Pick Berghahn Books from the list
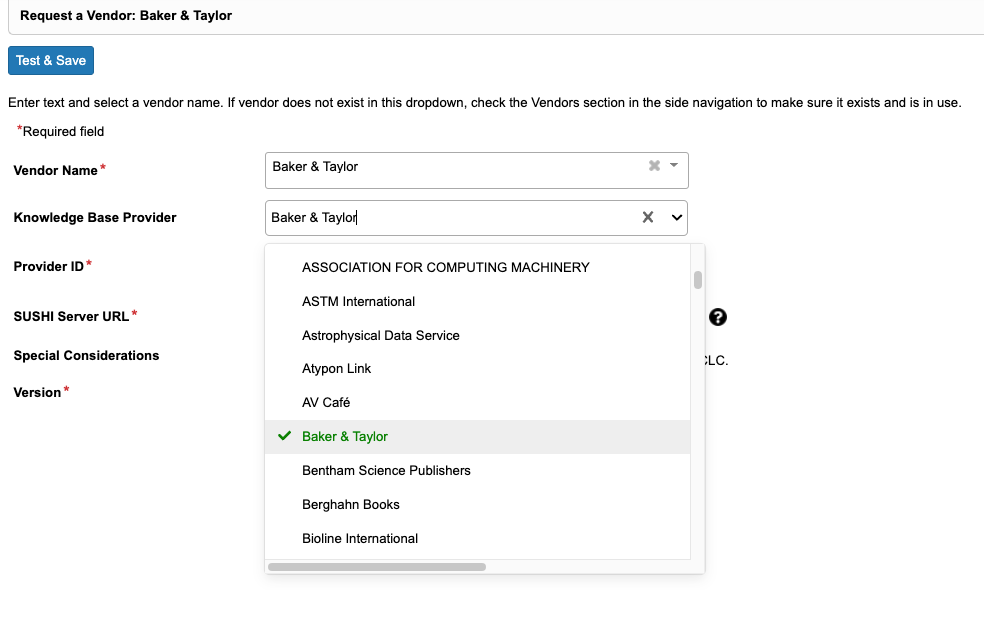The width and height of the screenshot is (984, 626). 478,504
